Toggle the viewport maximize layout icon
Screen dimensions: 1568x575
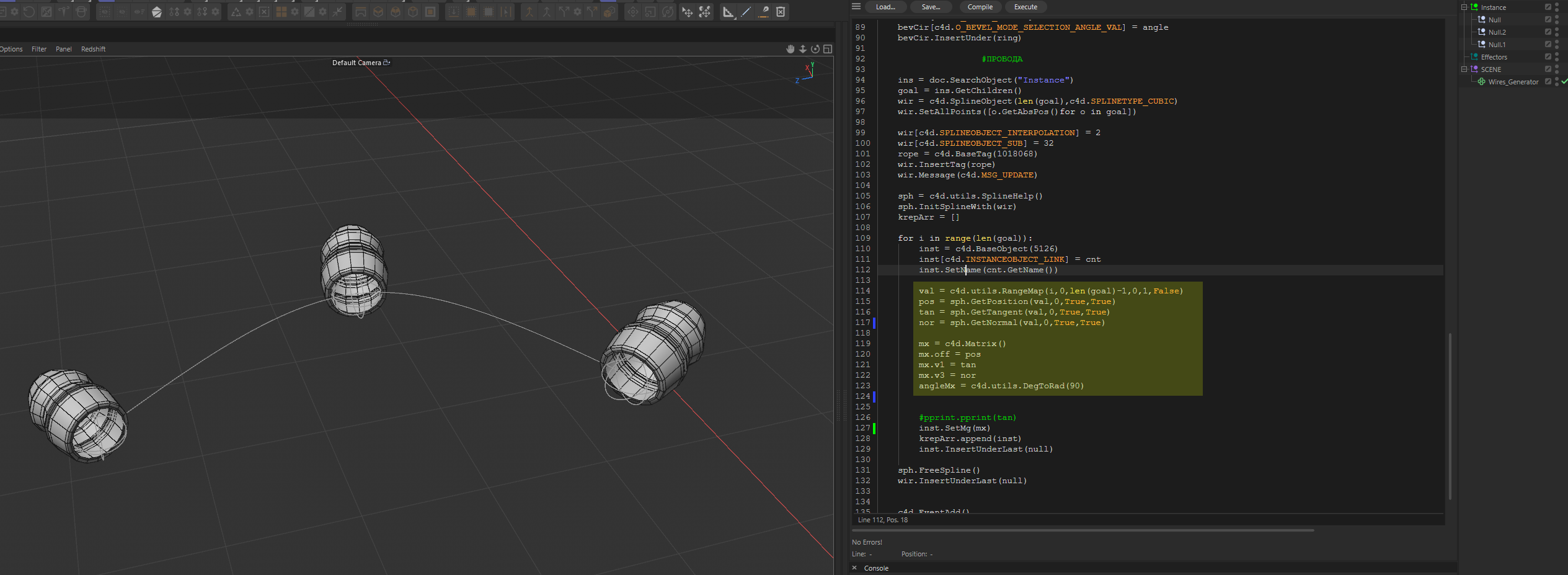click(827, 49)
